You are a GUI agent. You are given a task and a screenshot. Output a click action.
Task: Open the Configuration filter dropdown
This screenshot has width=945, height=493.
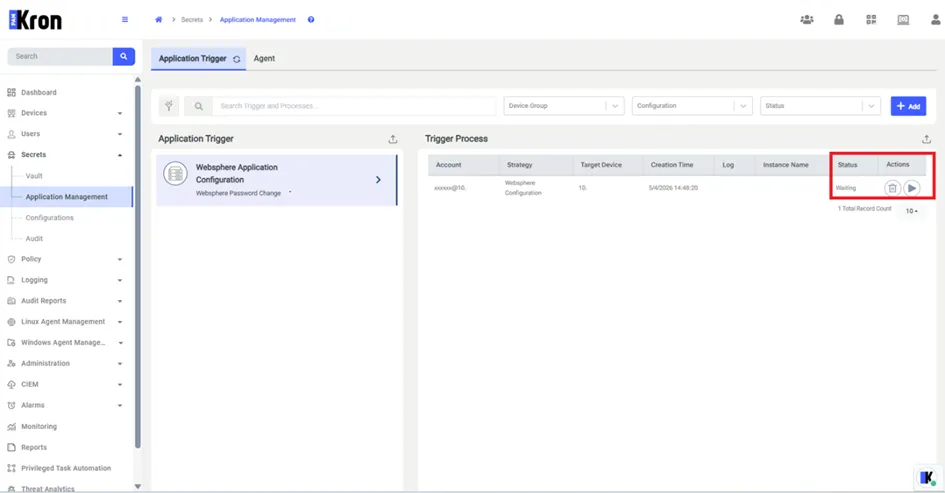[692, 106]
